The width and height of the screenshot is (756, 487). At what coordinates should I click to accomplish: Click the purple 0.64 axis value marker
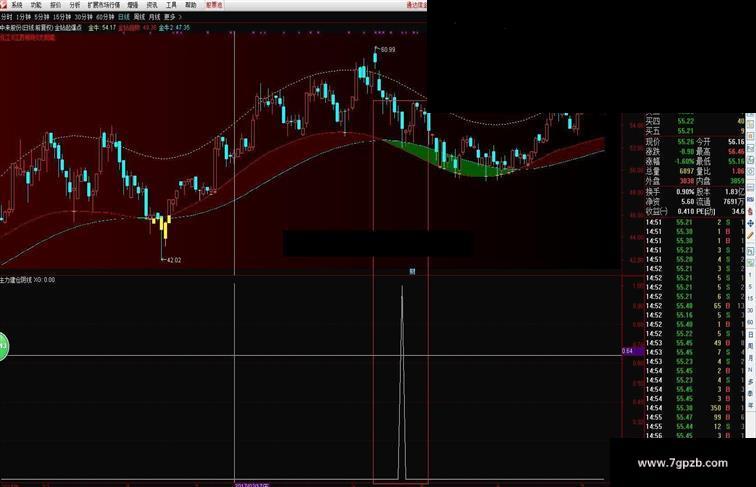tap(633, 351)
